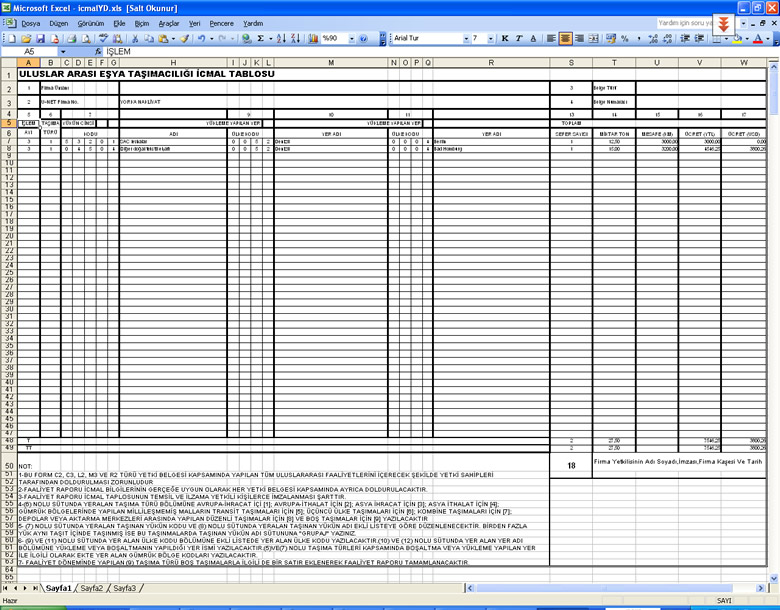Open the Ekle menu

pos(119,23)
